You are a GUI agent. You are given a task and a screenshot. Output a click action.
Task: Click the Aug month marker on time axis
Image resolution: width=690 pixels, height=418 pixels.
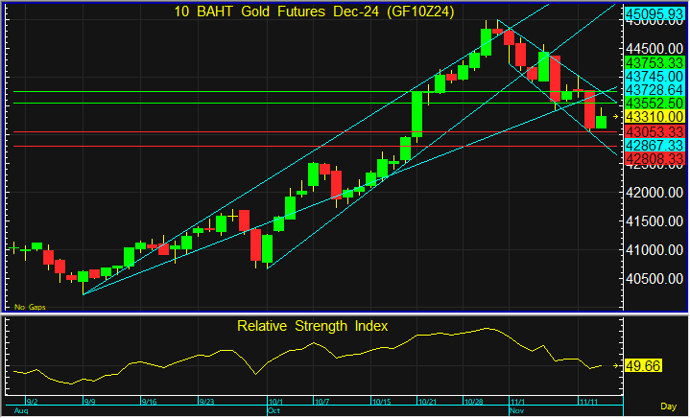[x=17, y=410]
